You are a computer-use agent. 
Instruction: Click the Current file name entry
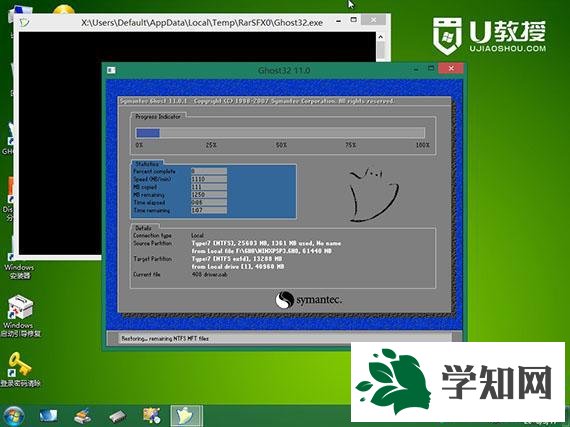210,274
